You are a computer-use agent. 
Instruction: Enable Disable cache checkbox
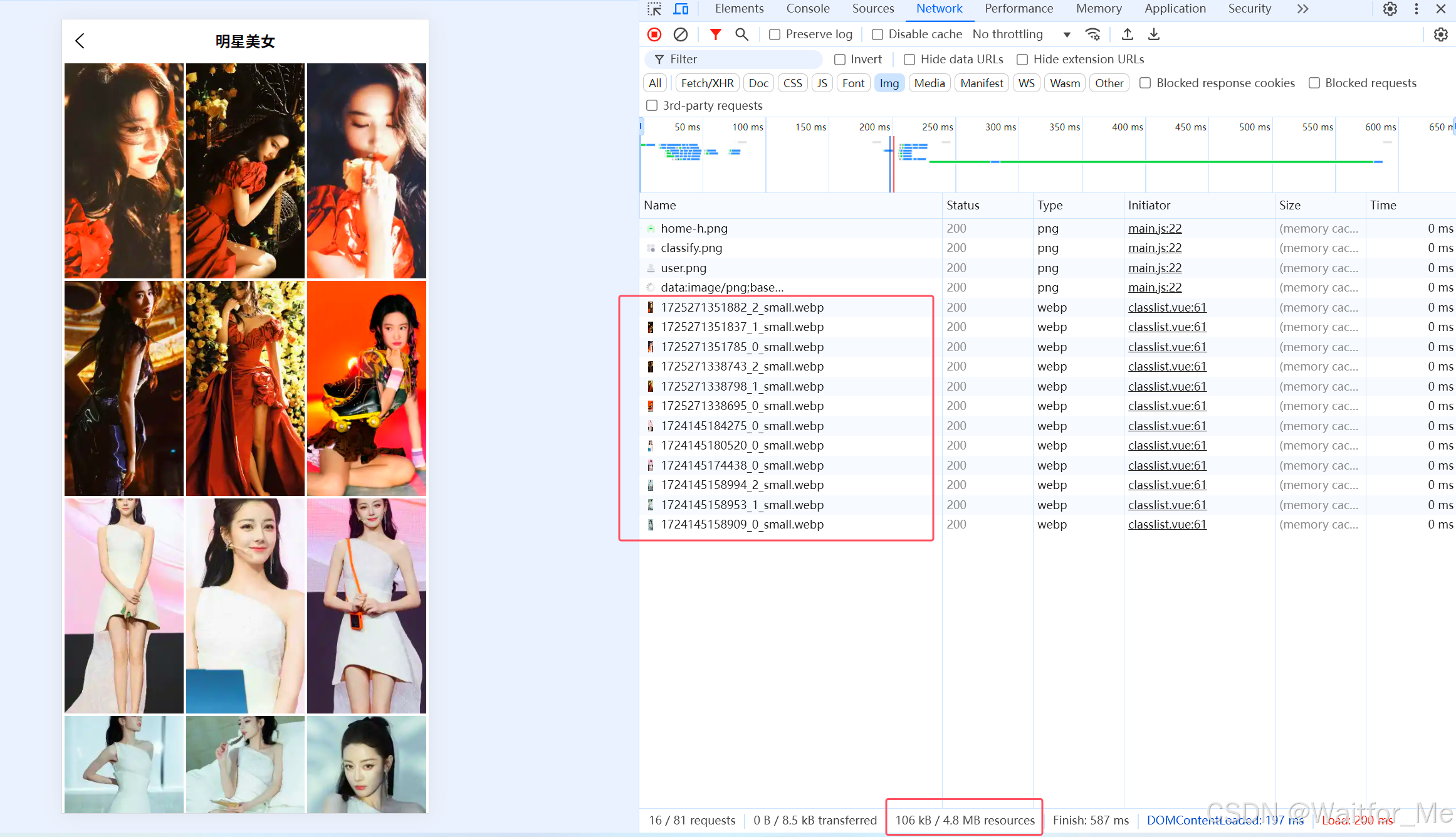877,34
